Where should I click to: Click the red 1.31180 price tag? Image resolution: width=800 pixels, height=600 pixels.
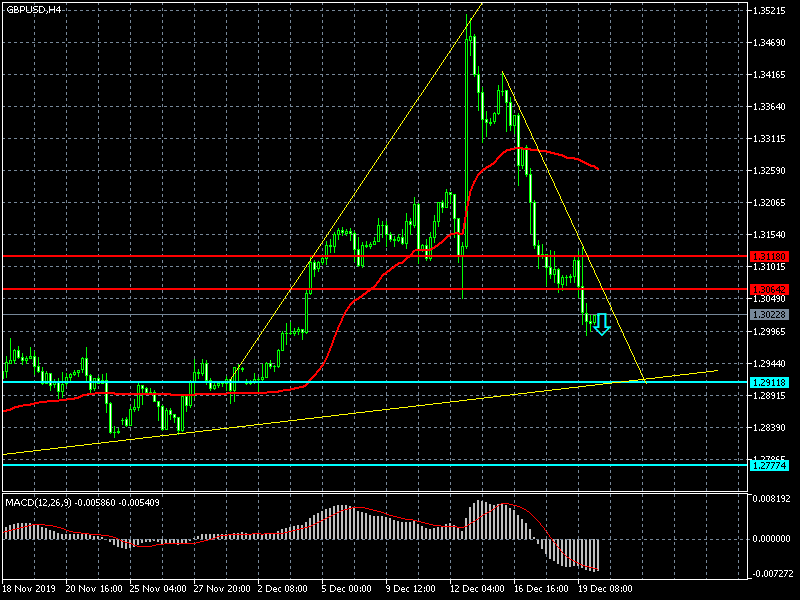click(x=769, y=256)
